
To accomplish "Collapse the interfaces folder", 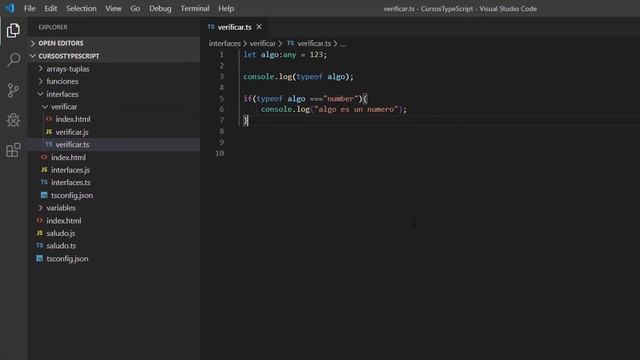I will pos(114,94).
